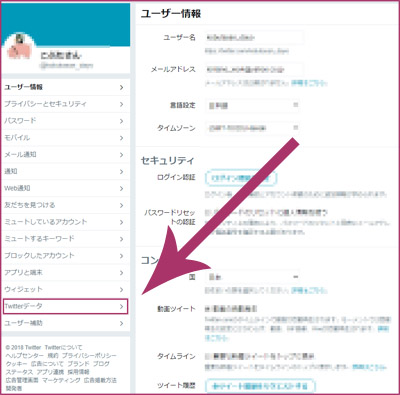Click the chevron next to ミュートするキーワード
This screenshot has height=395, width=400.
point(121,239)
